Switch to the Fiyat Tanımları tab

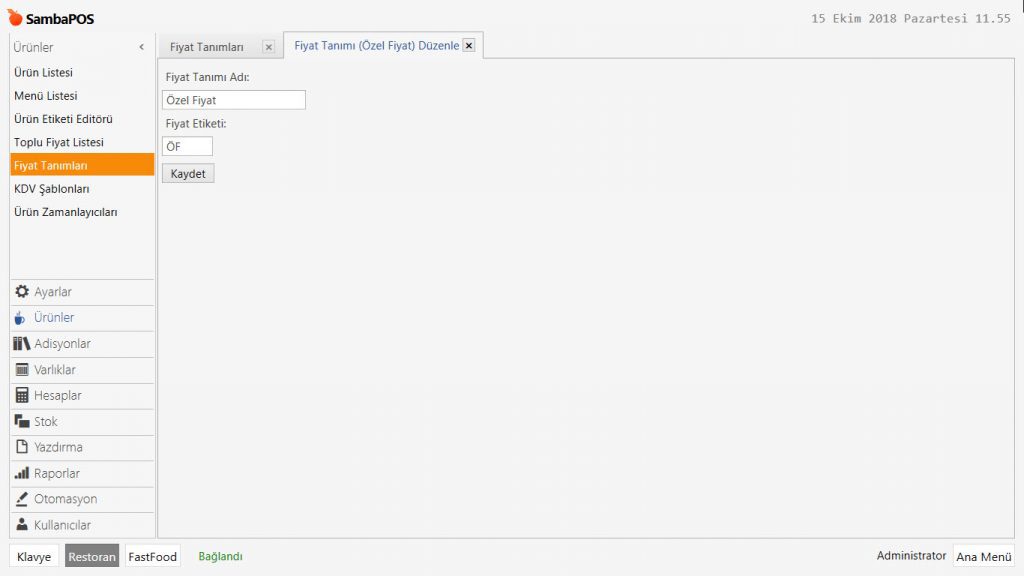207,47
